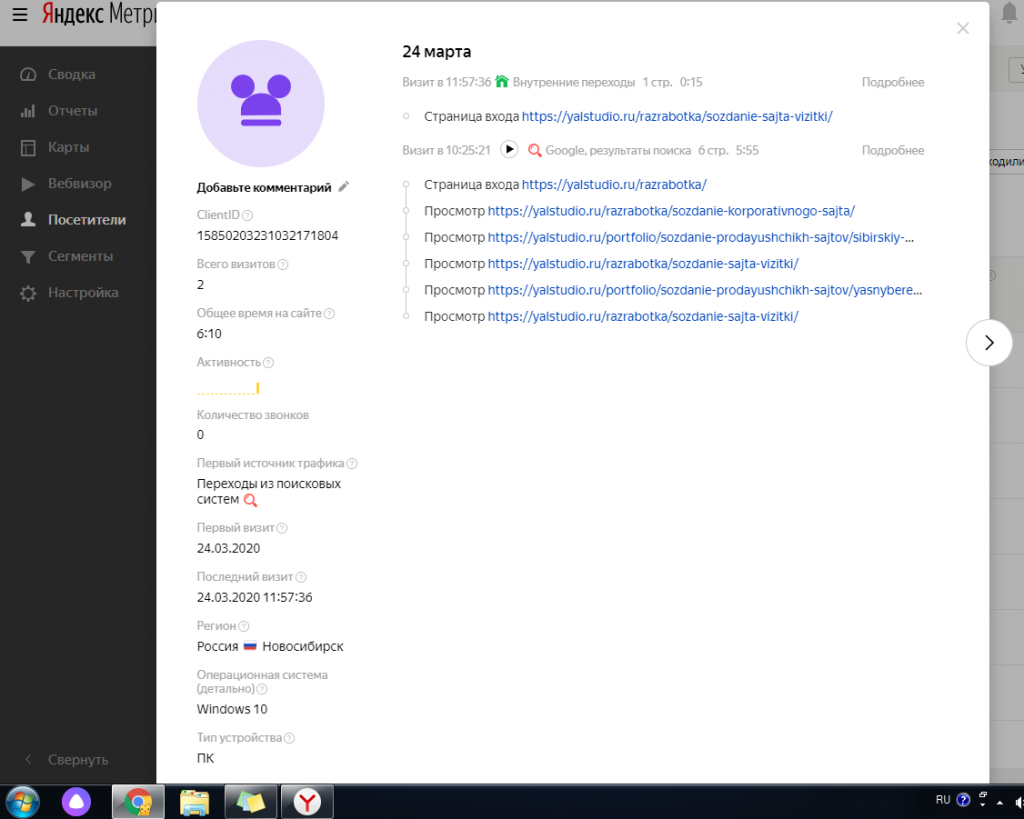Screen dimensions: 1024x819
Task: Open the sibirskiy portfolio page link
Action: click(x=701, y=237)
